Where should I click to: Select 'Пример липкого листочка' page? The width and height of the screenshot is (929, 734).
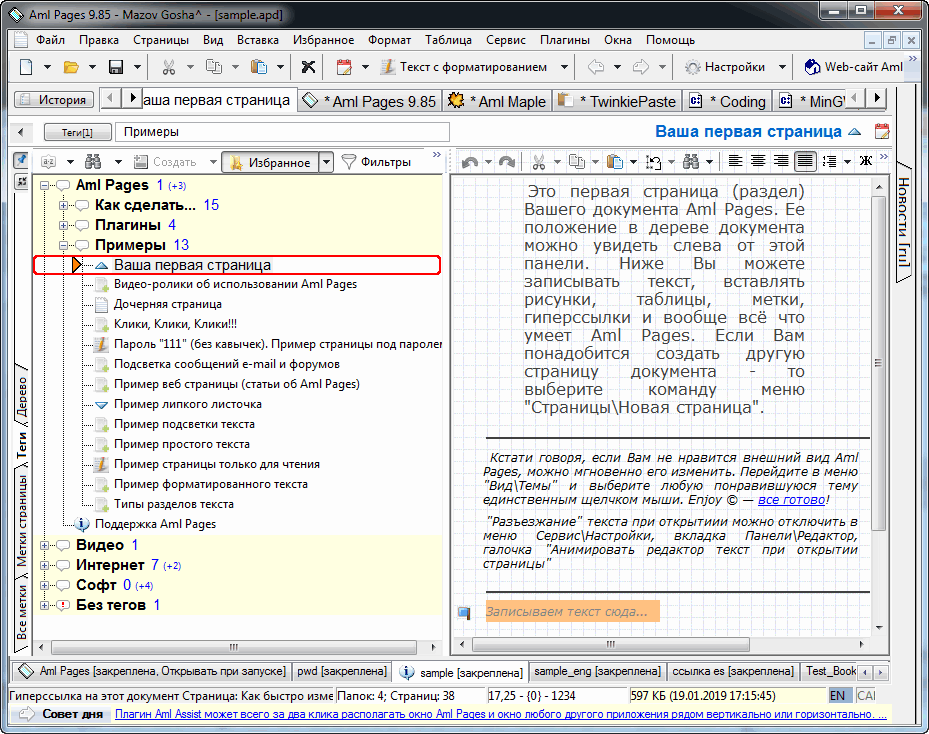188,404
